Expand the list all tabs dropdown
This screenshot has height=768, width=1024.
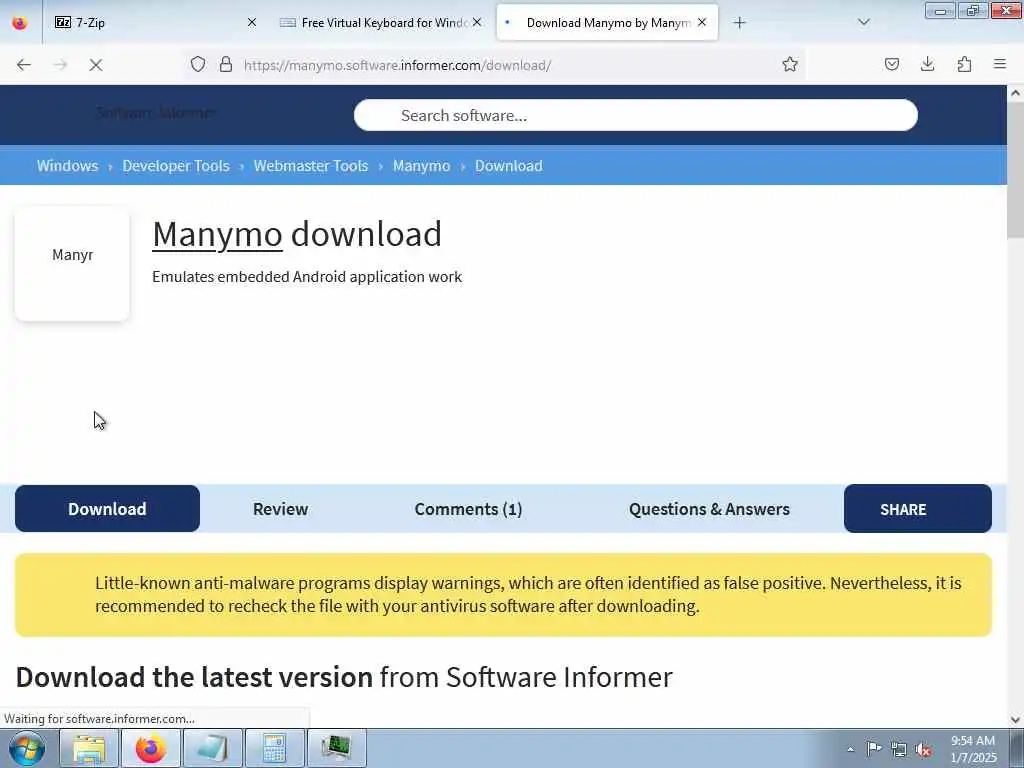[x=863, y=23]
